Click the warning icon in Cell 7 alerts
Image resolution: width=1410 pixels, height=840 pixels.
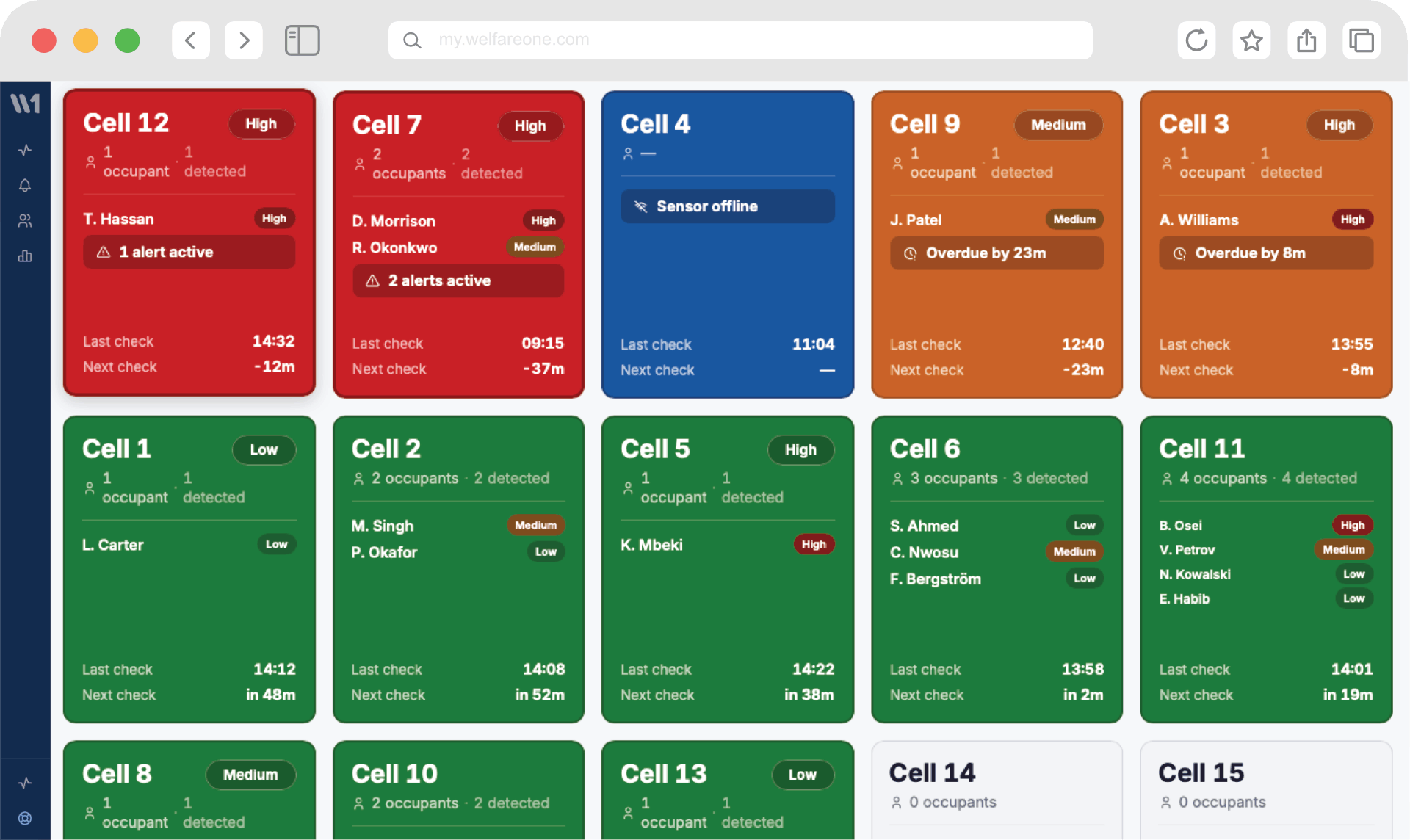click(x=372, y=281)
